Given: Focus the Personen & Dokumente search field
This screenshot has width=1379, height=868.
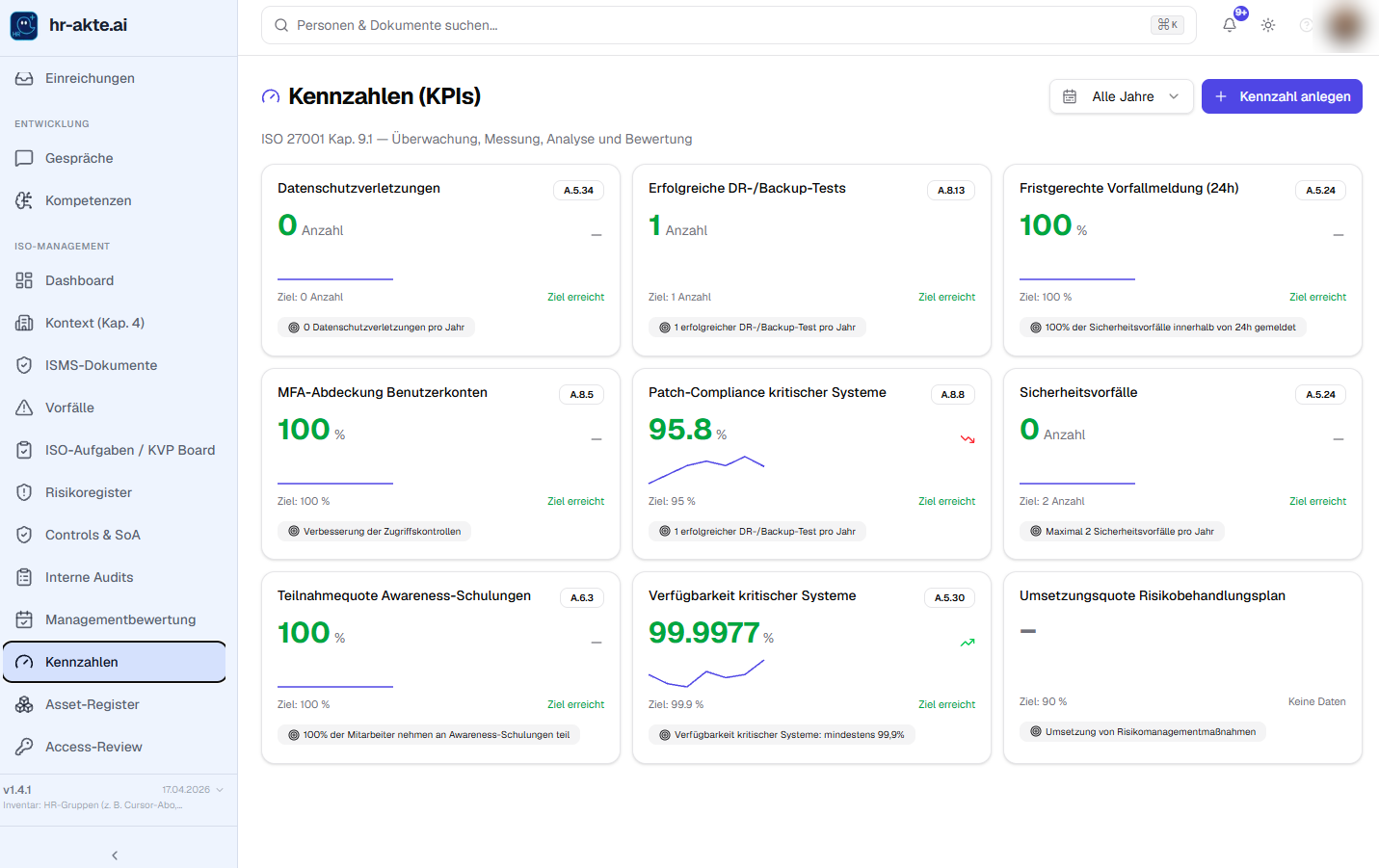Looking at the screenshot, I should pyautogui.click(x=729, y=25).
